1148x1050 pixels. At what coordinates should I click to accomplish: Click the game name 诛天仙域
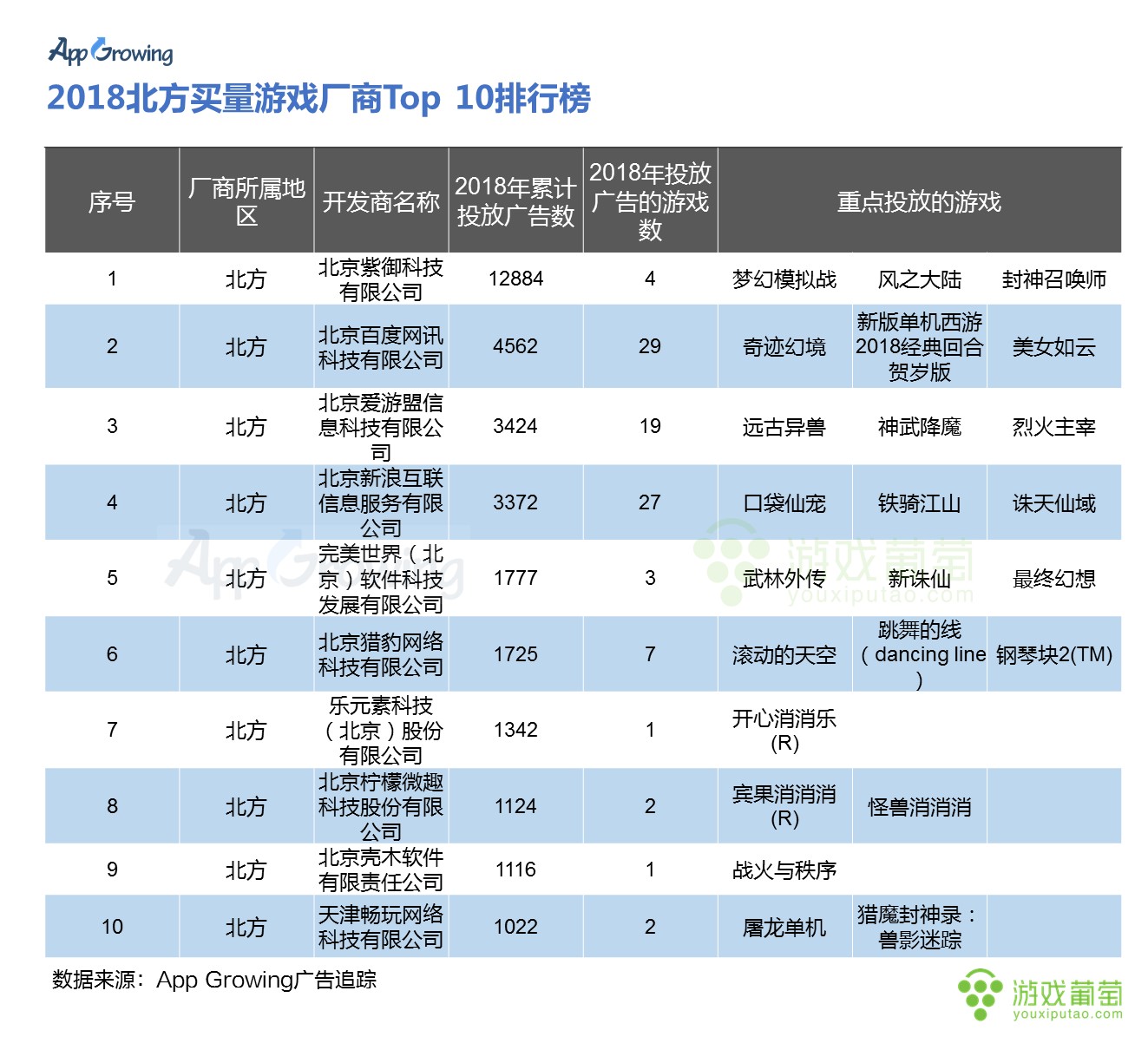(x=1053, y=503)
